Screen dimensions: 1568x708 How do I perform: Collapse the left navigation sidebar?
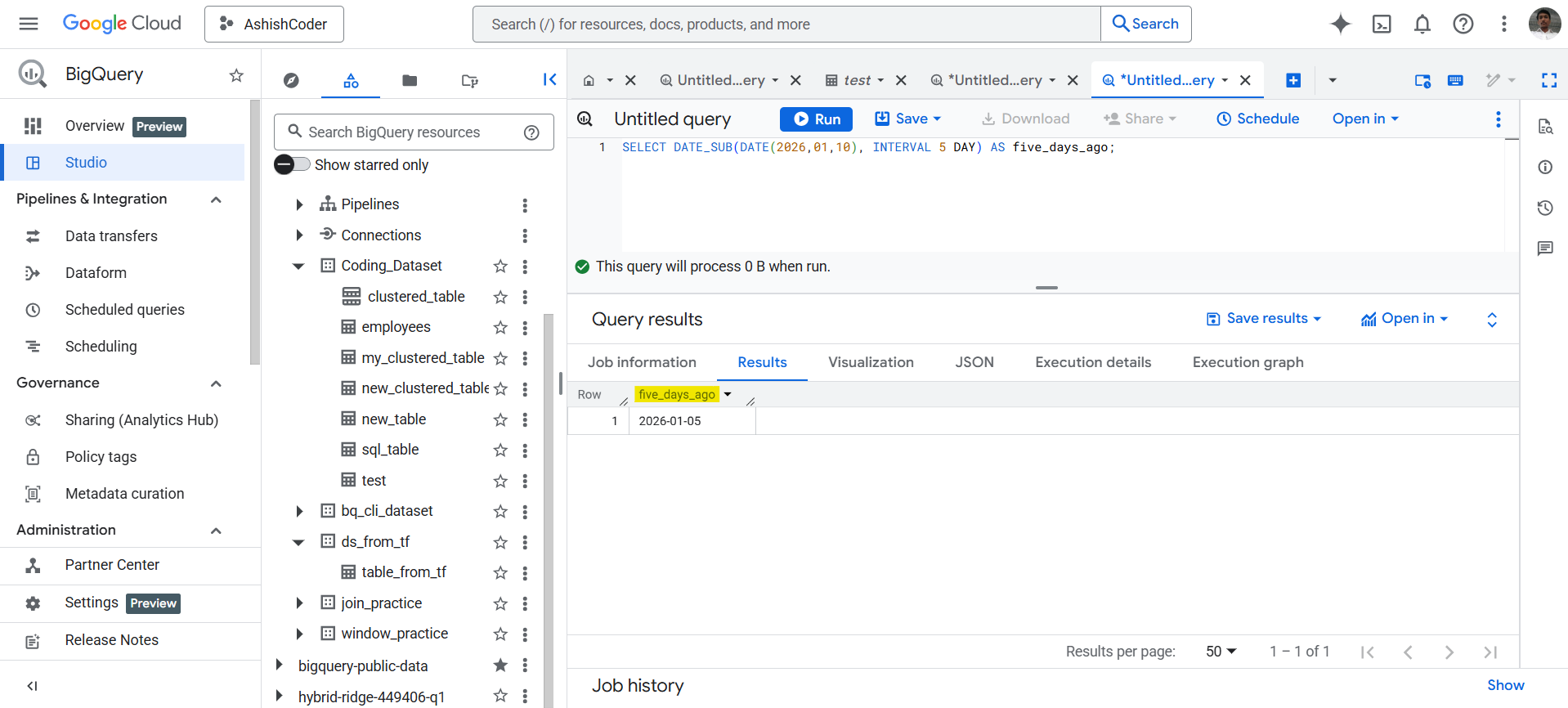[33, 686]
